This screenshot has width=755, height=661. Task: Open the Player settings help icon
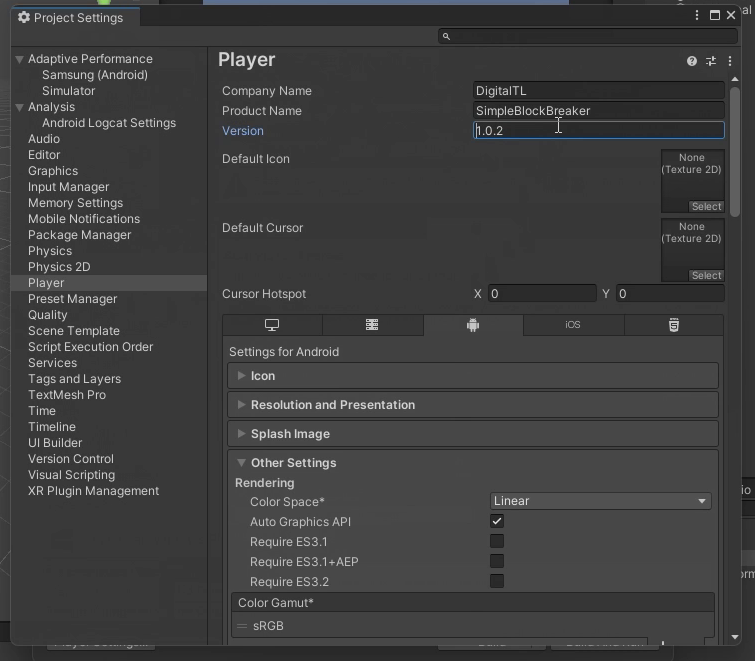coord(692,61)
